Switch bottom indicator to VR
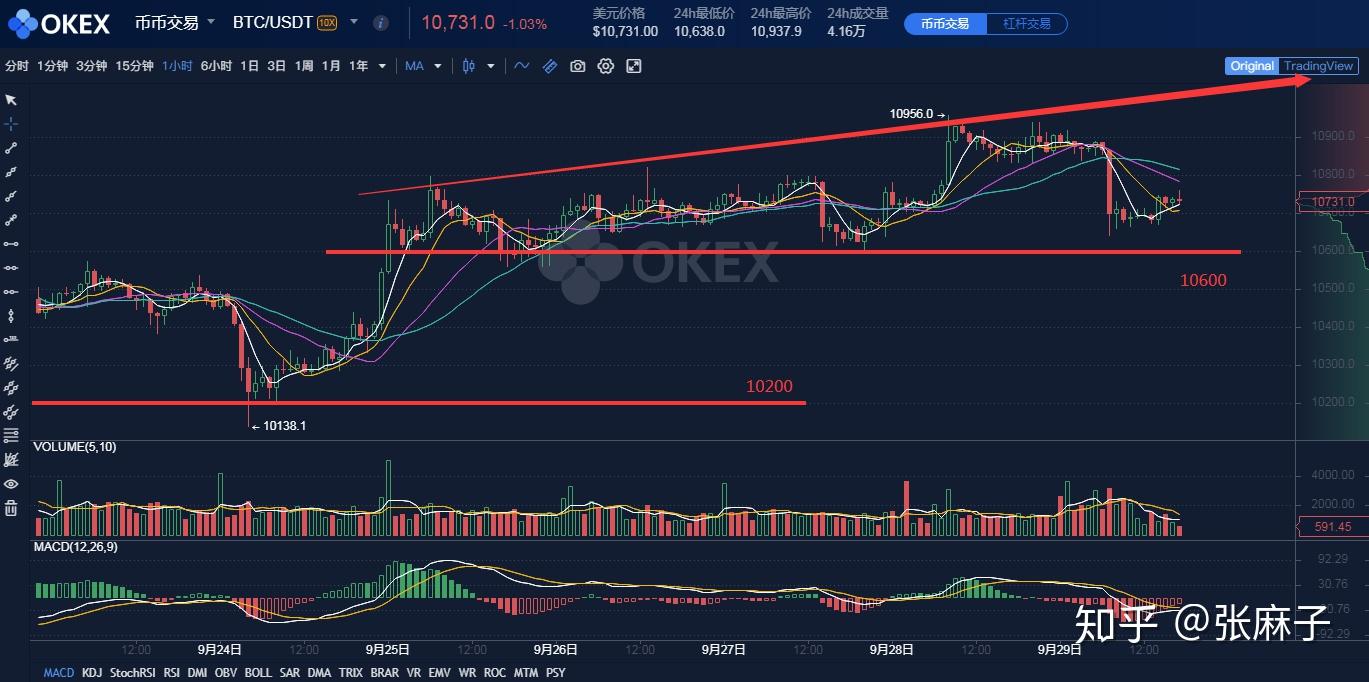 414,673
